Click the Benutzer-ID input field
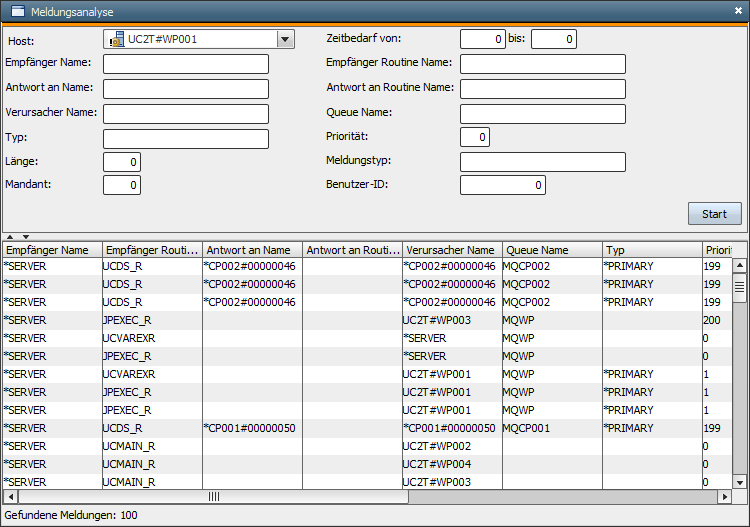Image resolution: width=750 pixels, height=527 pixels. (503, 185)
